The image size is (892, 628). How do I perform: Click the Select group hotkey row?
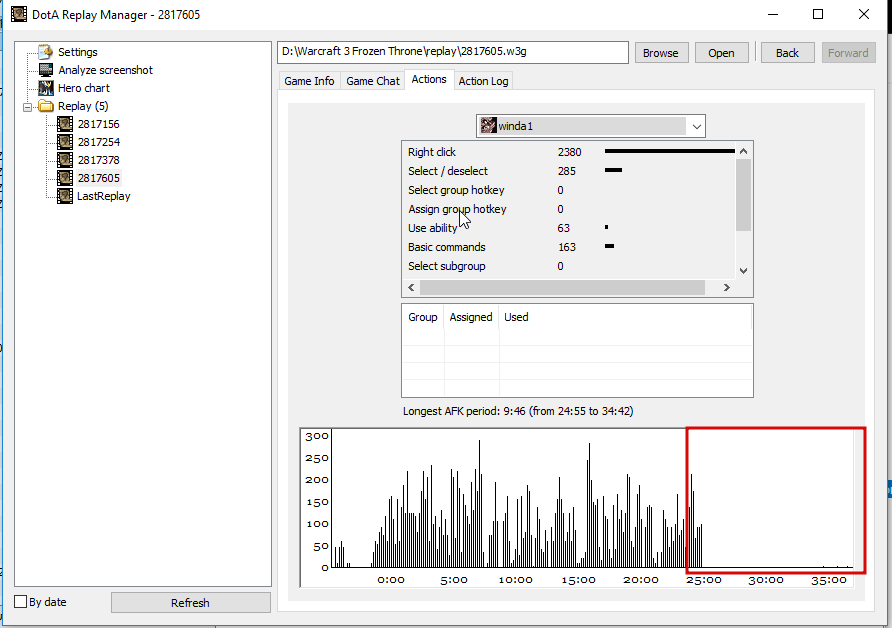click(568, 190)
